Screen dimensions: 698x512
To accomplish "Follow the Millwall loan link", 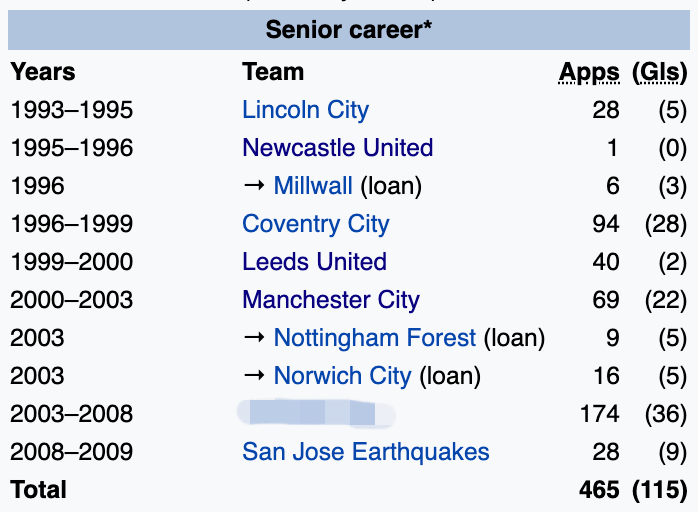I will [313, 186].
